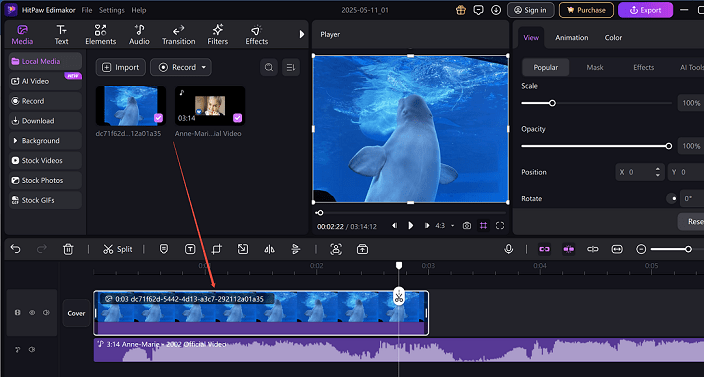Open the Record dropdown

point(180,67)
